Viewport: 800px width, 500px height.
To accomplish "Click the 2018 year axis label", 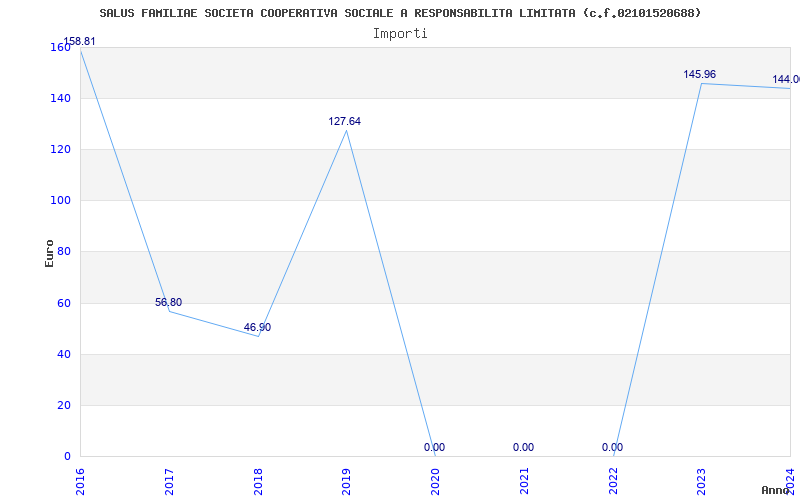I will (258, 481).
